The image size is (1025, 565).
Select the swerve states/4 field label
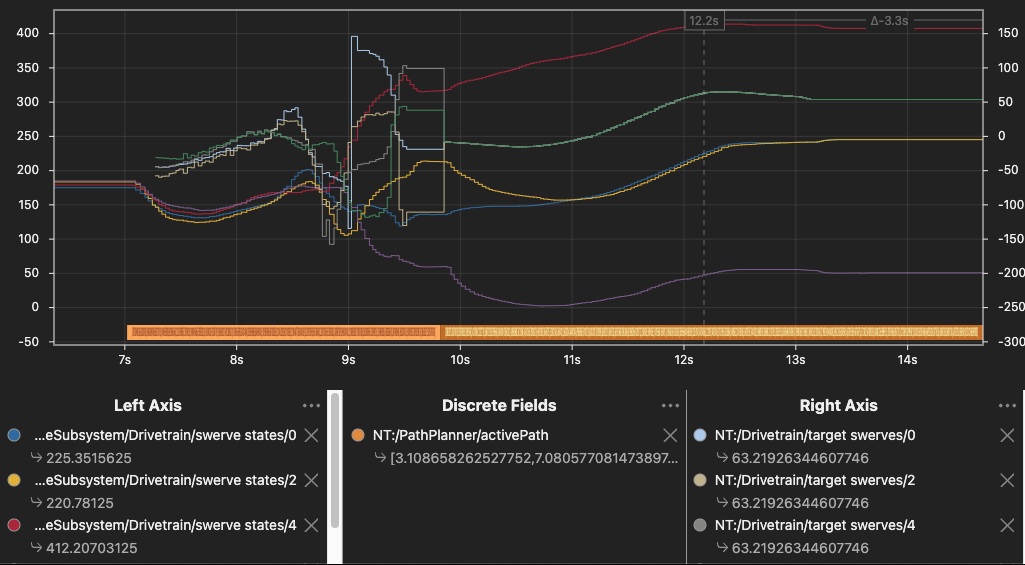[x=165, y=525]
